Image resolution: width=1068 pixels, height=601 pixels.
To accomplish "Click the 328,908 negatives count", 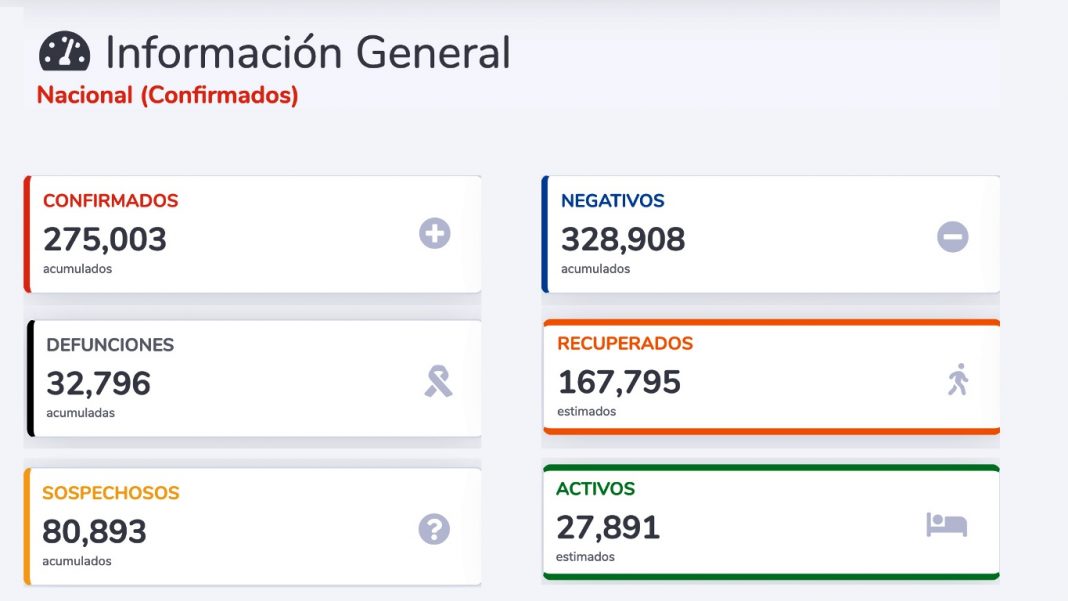I will click(623, 240).
